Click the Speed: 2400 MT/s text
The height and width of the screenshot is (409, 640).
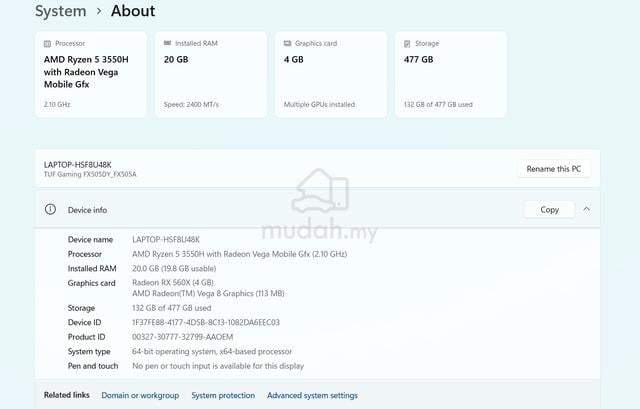tap(191, 104)
